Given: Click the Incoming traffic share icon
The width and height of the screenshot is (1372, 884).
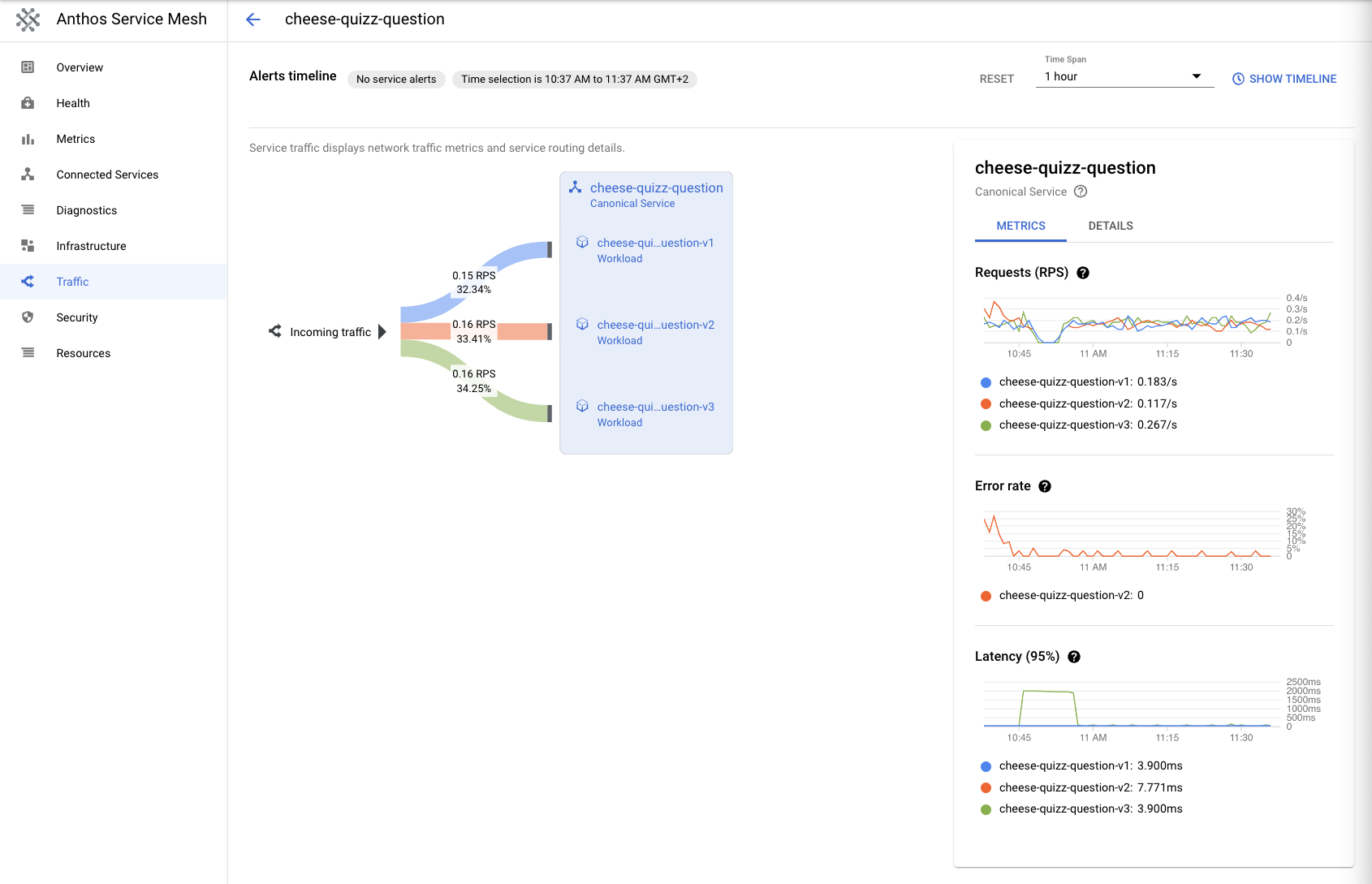Looking at the screenshot, I should pyautogui.click(x=275, y=331).
